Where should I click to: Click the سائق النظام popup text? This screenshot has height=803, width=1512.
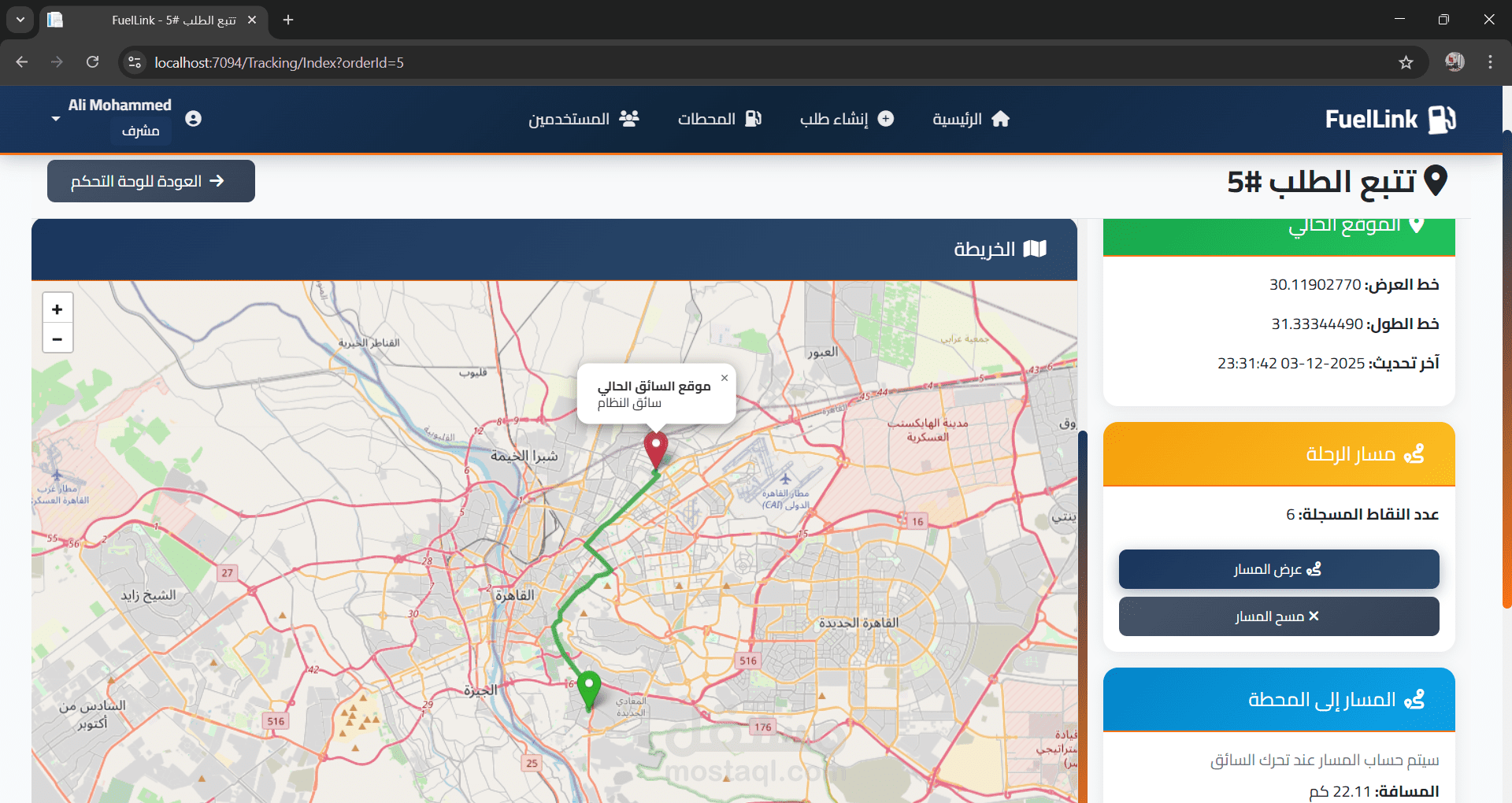629,403
